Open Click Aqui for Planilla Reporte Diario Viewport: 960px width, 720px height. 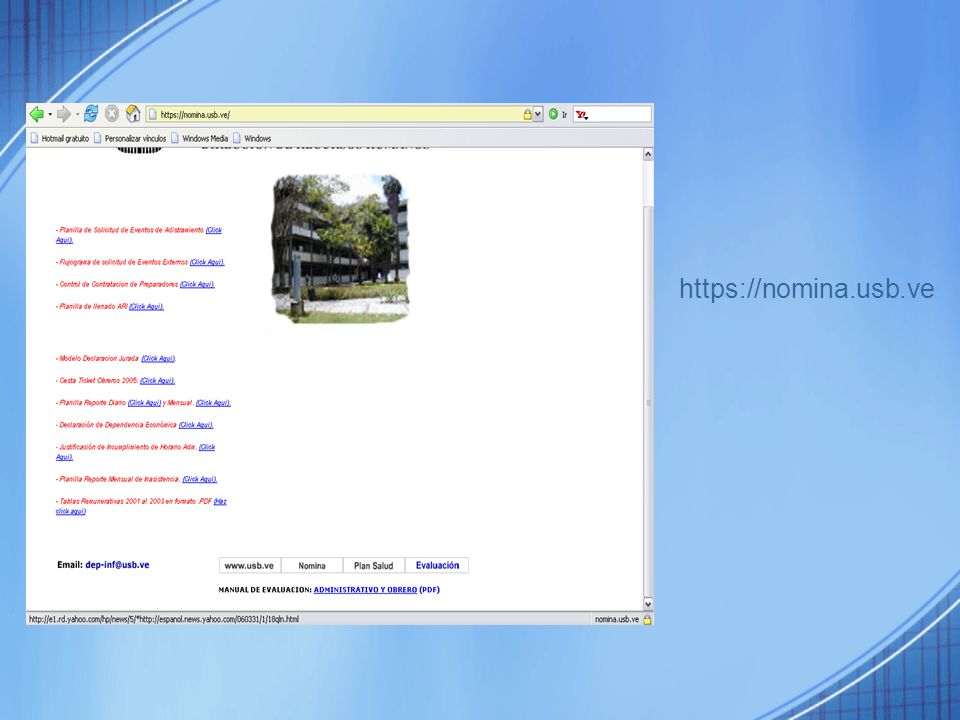(x=144, y=402)
